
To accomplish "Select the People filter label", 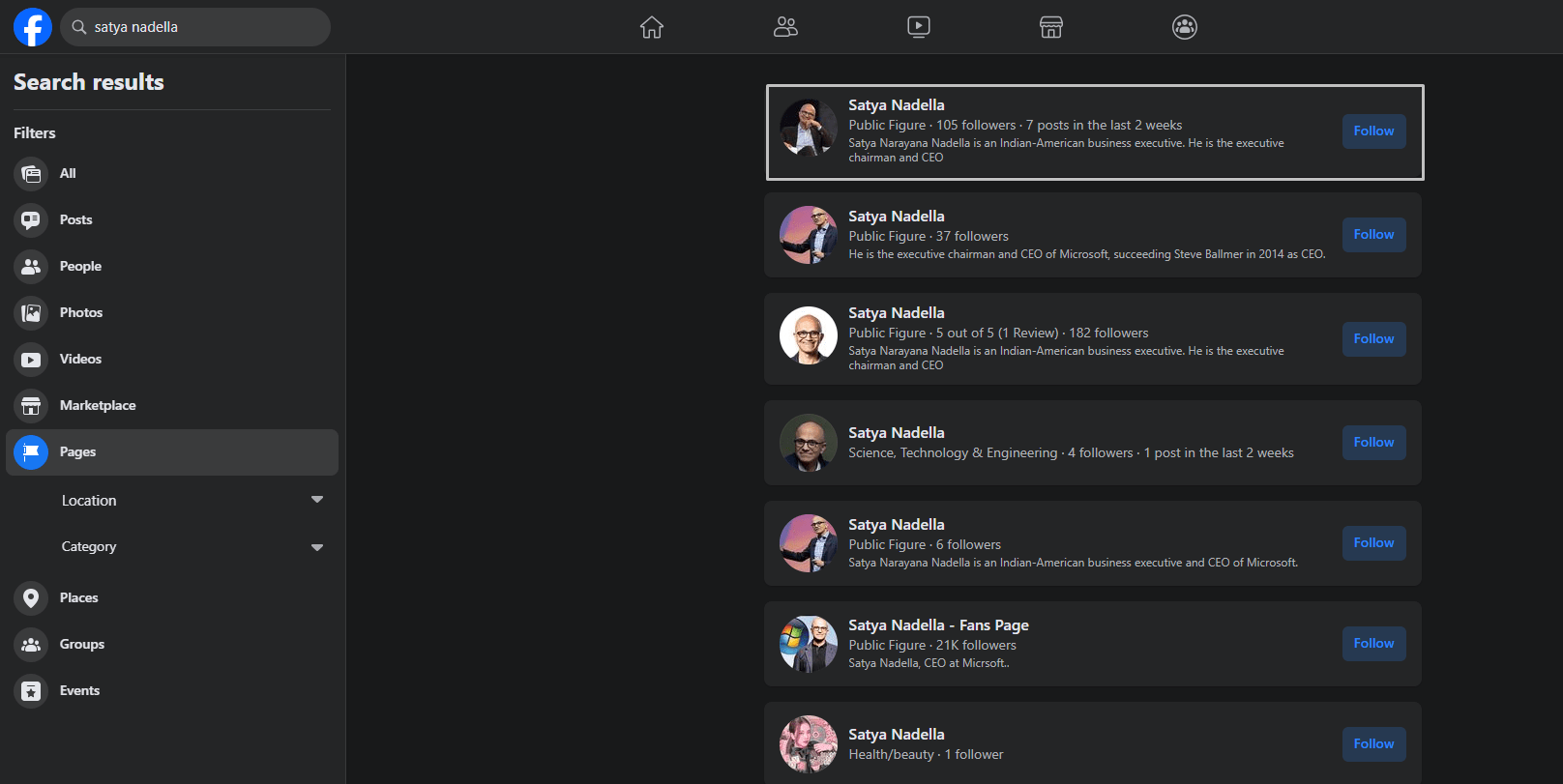I will coord(80,266).
